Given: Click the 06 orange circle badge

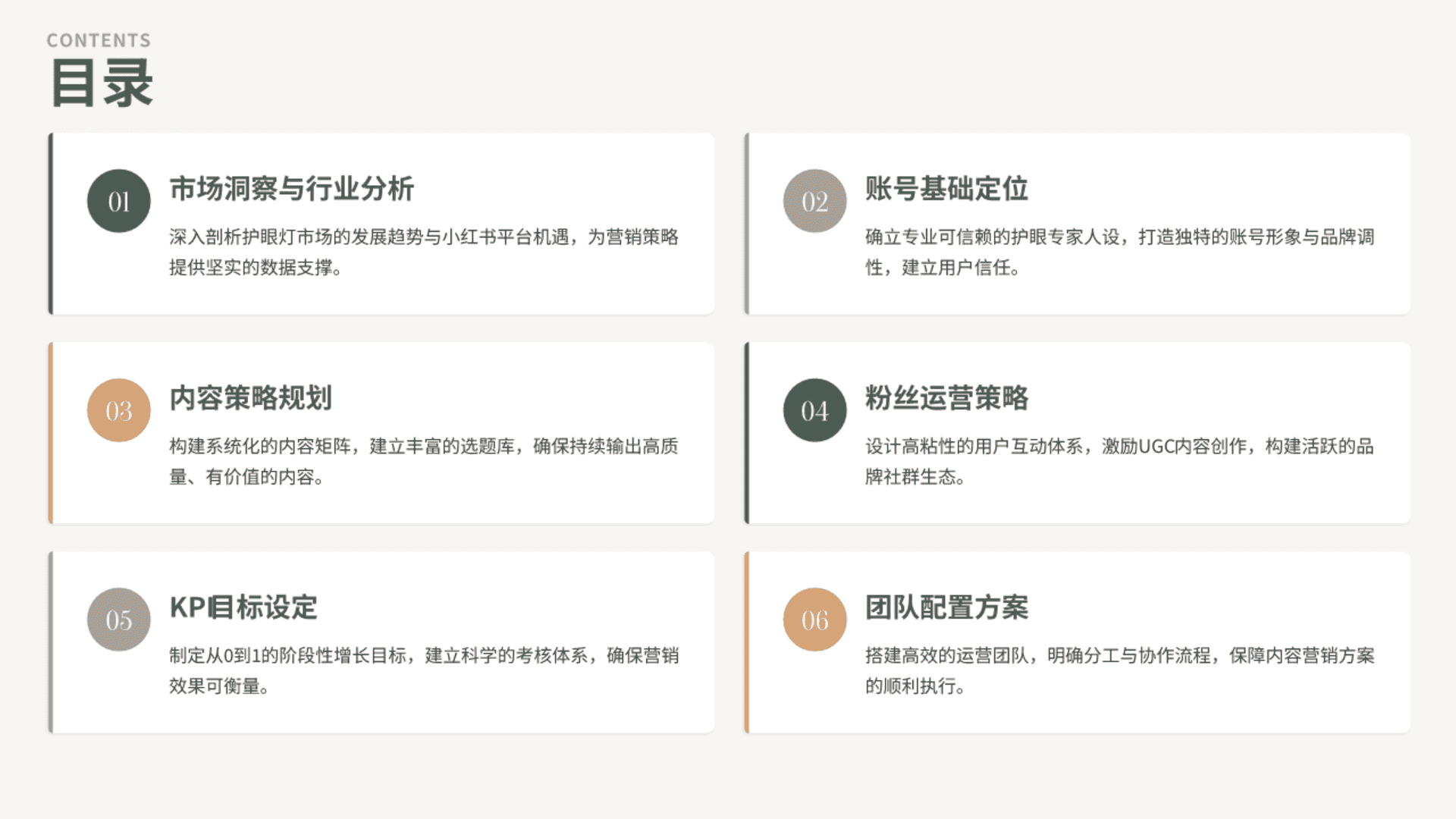Looking at the screenshot, I should 814,620.
